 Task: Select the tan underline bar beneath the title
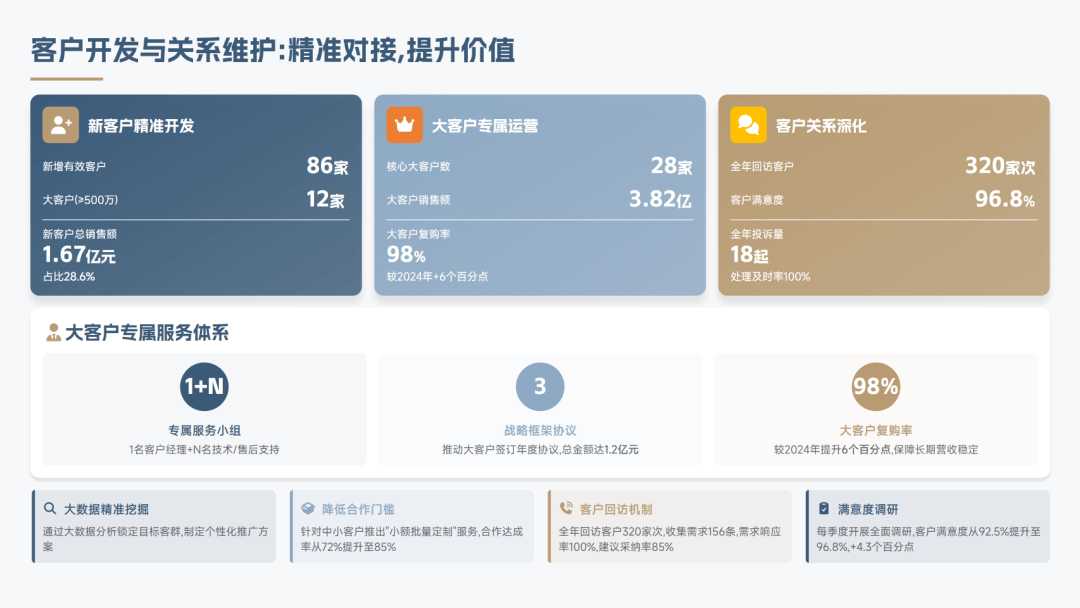67,78
